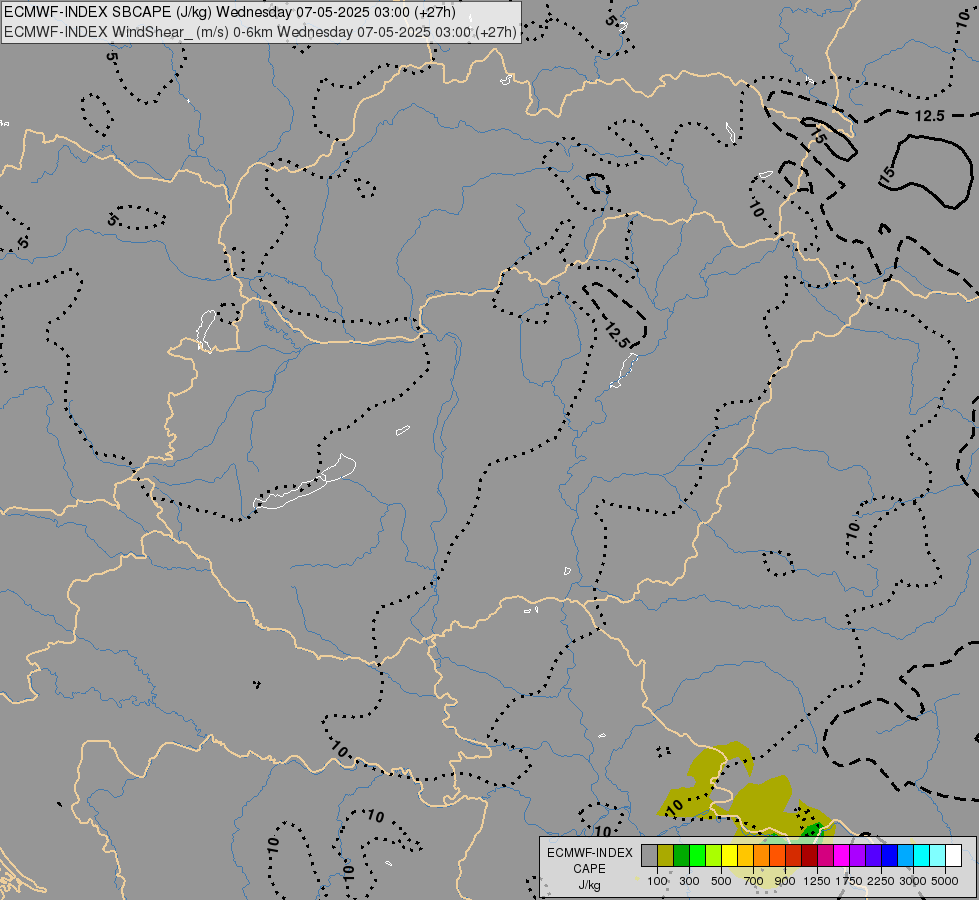Click the 'ECMWF-INDEX SBCAPE' title line
This screenshot has height=900, width=979.
click(230, 12)
